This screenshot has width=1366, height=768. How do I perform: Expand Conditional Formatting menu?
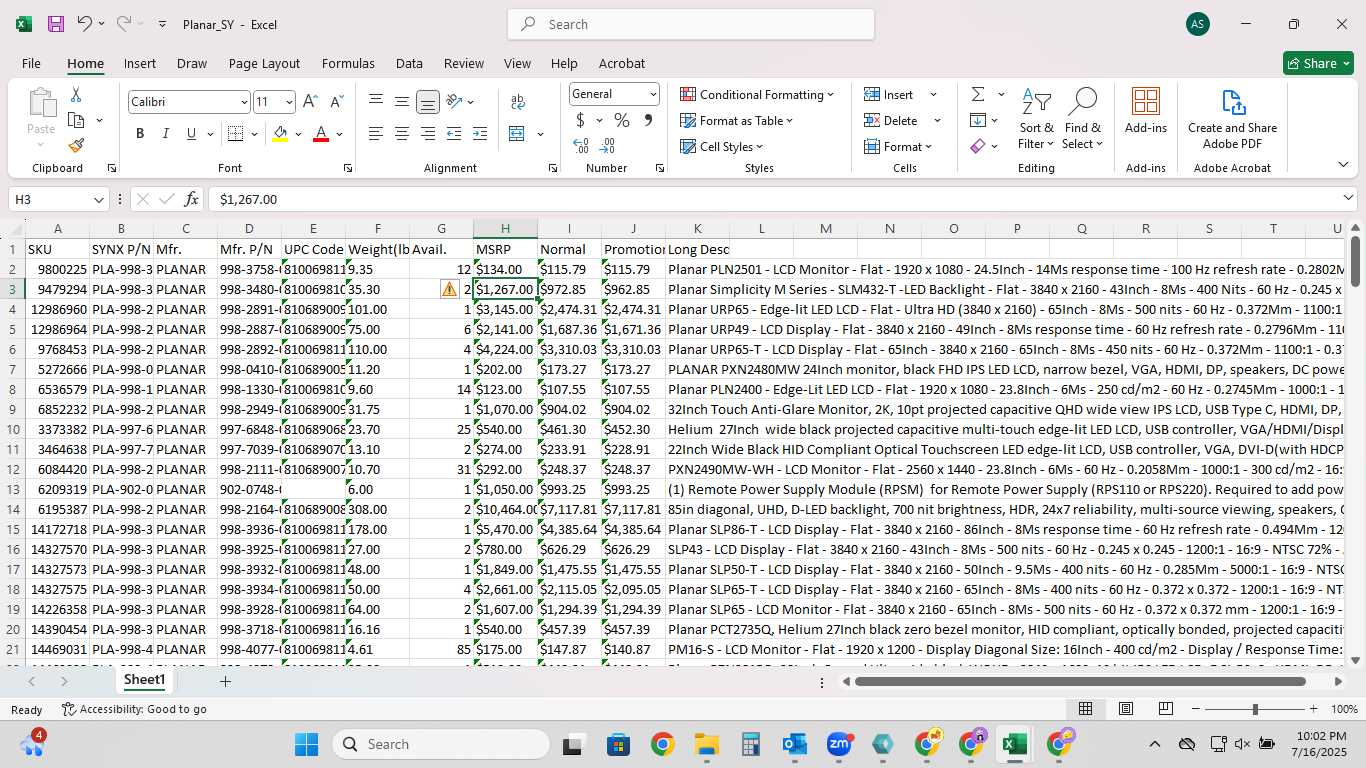click(757, 94)
